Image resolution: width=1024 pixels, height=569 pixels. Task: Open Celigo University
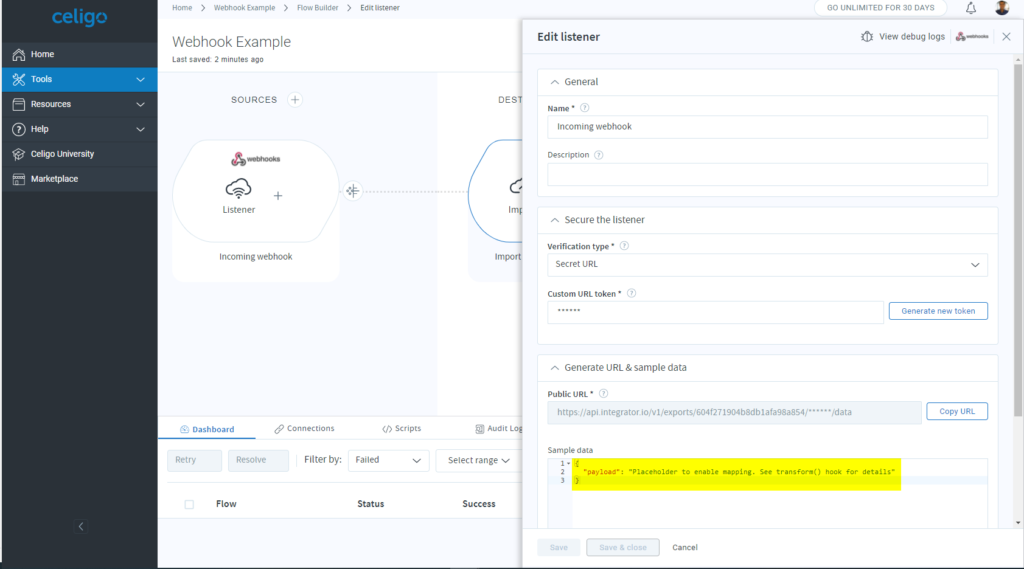point(80,154)
